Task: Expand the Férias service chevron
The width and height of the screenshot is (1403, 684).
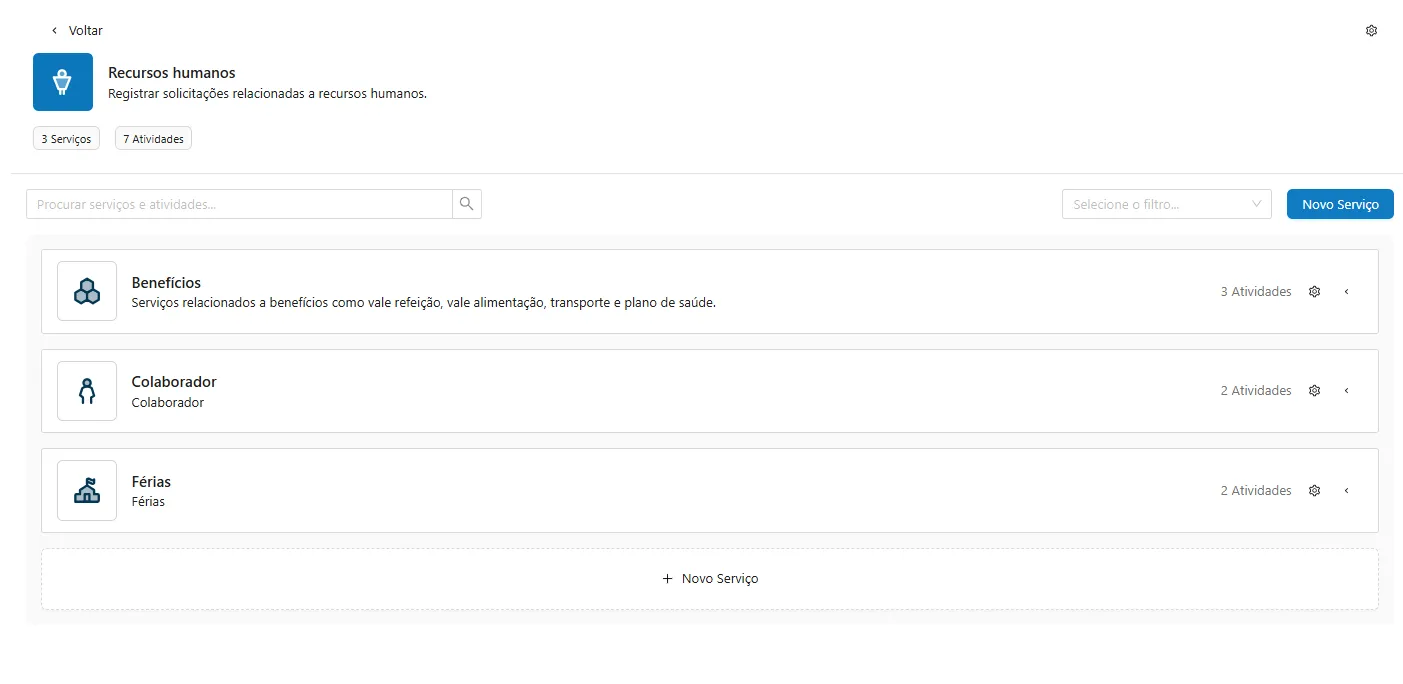Action: pos(1347,491)
